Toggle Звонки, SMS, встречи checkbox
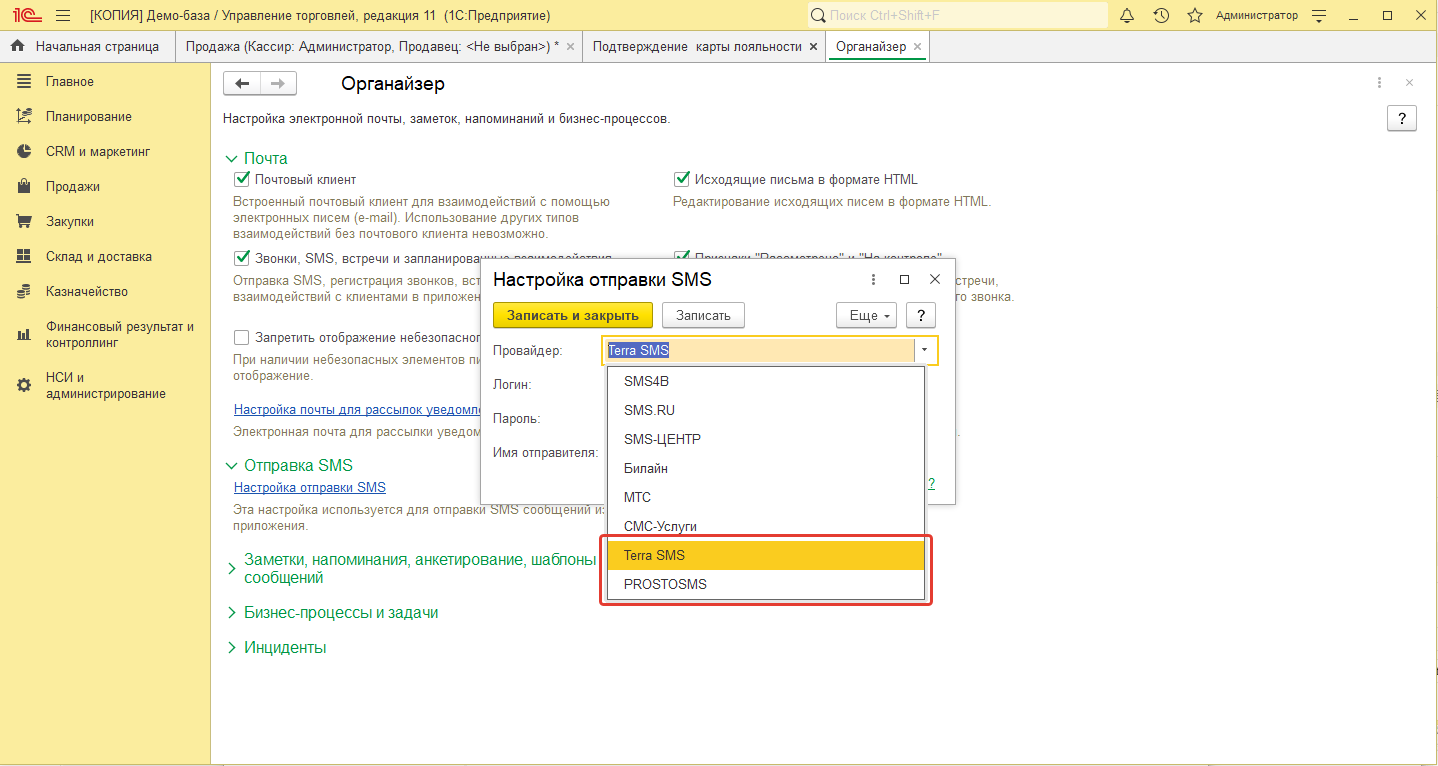This screenshot has height=766, width=1438. pos(241,258)
